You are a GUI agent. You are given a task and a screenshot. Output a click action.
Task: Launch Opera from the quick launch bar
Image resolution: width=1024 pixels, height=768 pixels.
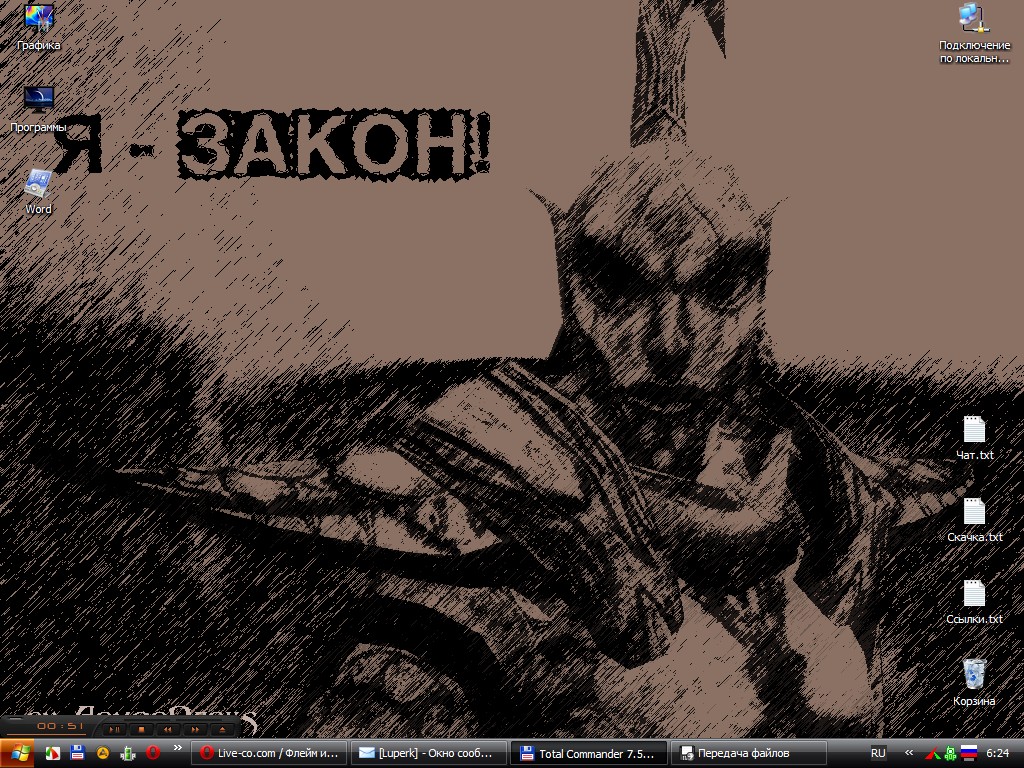153,753
